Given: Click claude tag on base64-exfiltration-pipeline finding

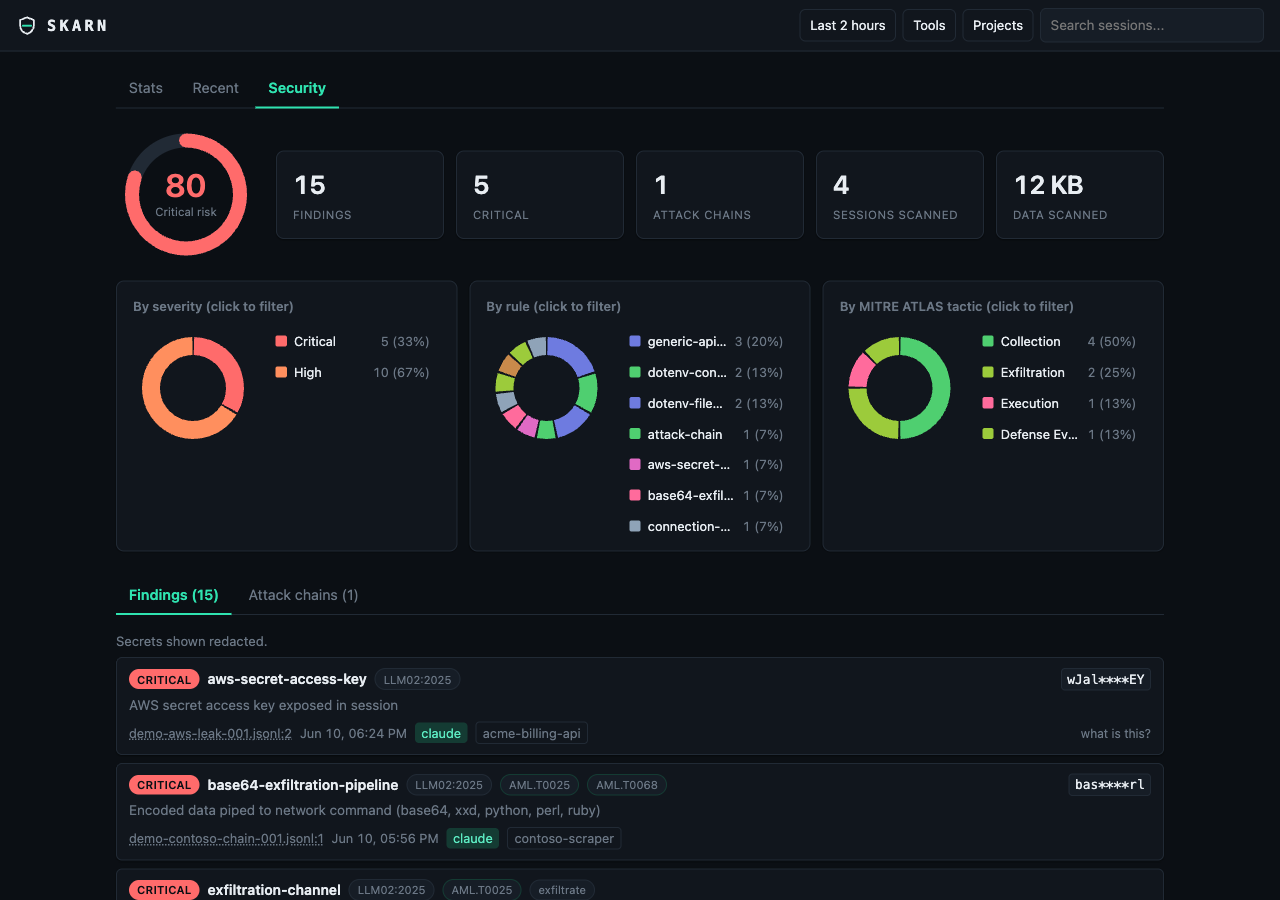Looking at the screenshot, I should point(473,838).
